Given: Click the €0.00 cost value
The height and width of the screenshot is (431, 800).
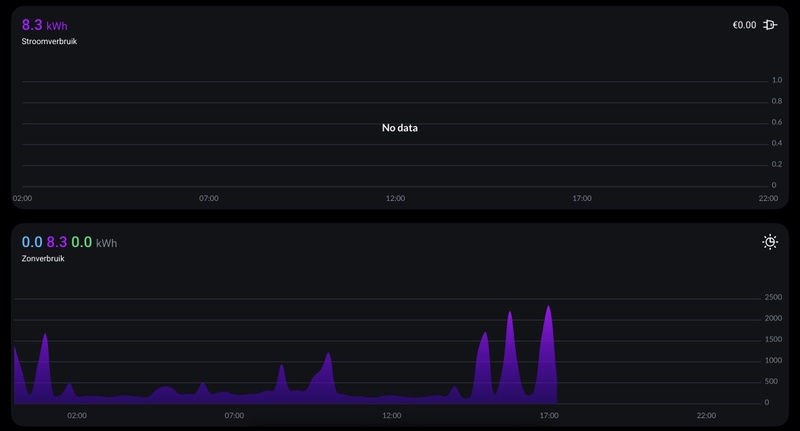Looking at the screenshot, I should click(744, 25).
